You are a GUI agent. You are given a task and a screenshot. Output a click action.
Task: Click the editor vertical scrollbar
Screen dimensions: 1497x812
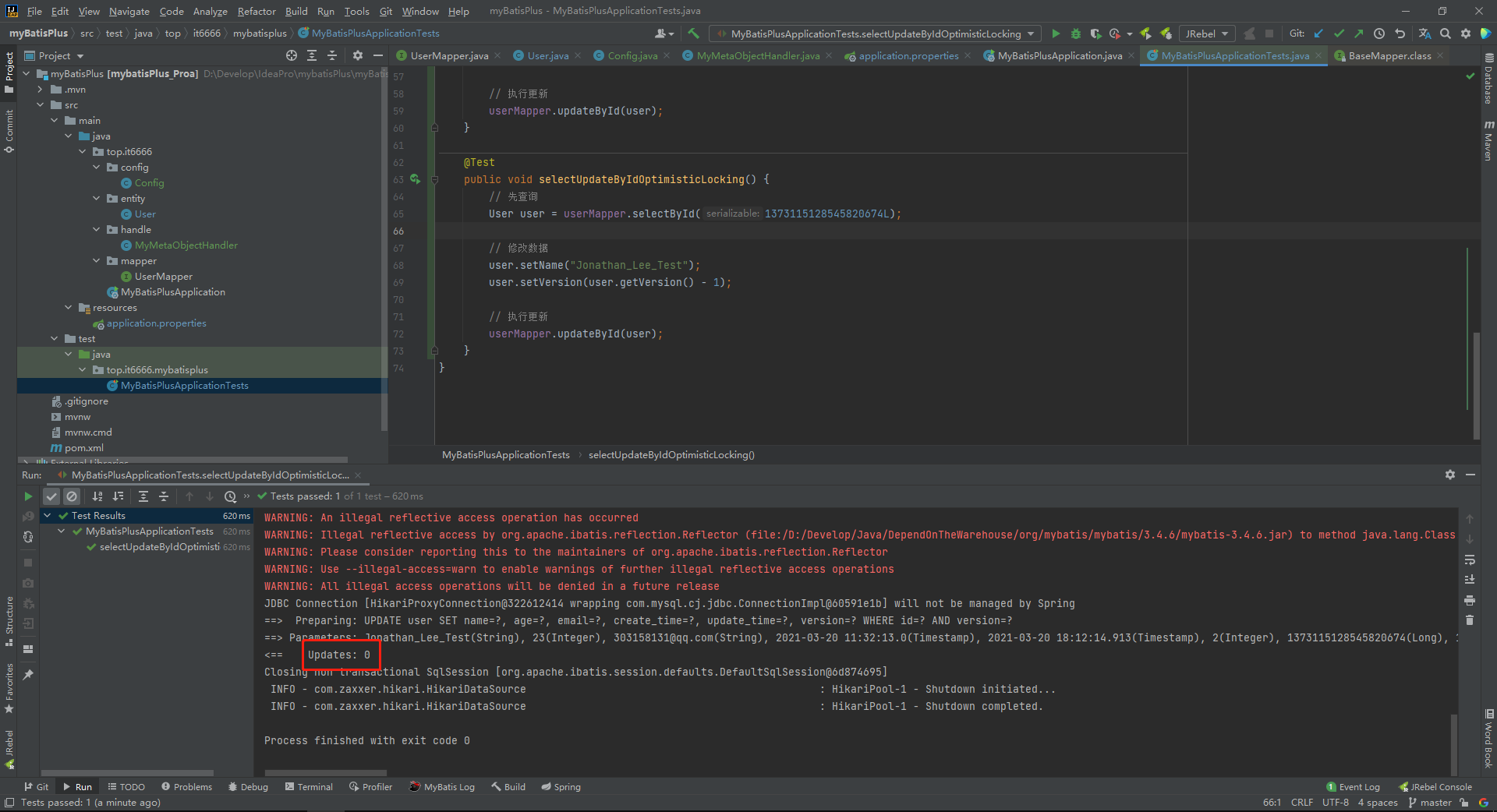click(x=1477, y=386)
